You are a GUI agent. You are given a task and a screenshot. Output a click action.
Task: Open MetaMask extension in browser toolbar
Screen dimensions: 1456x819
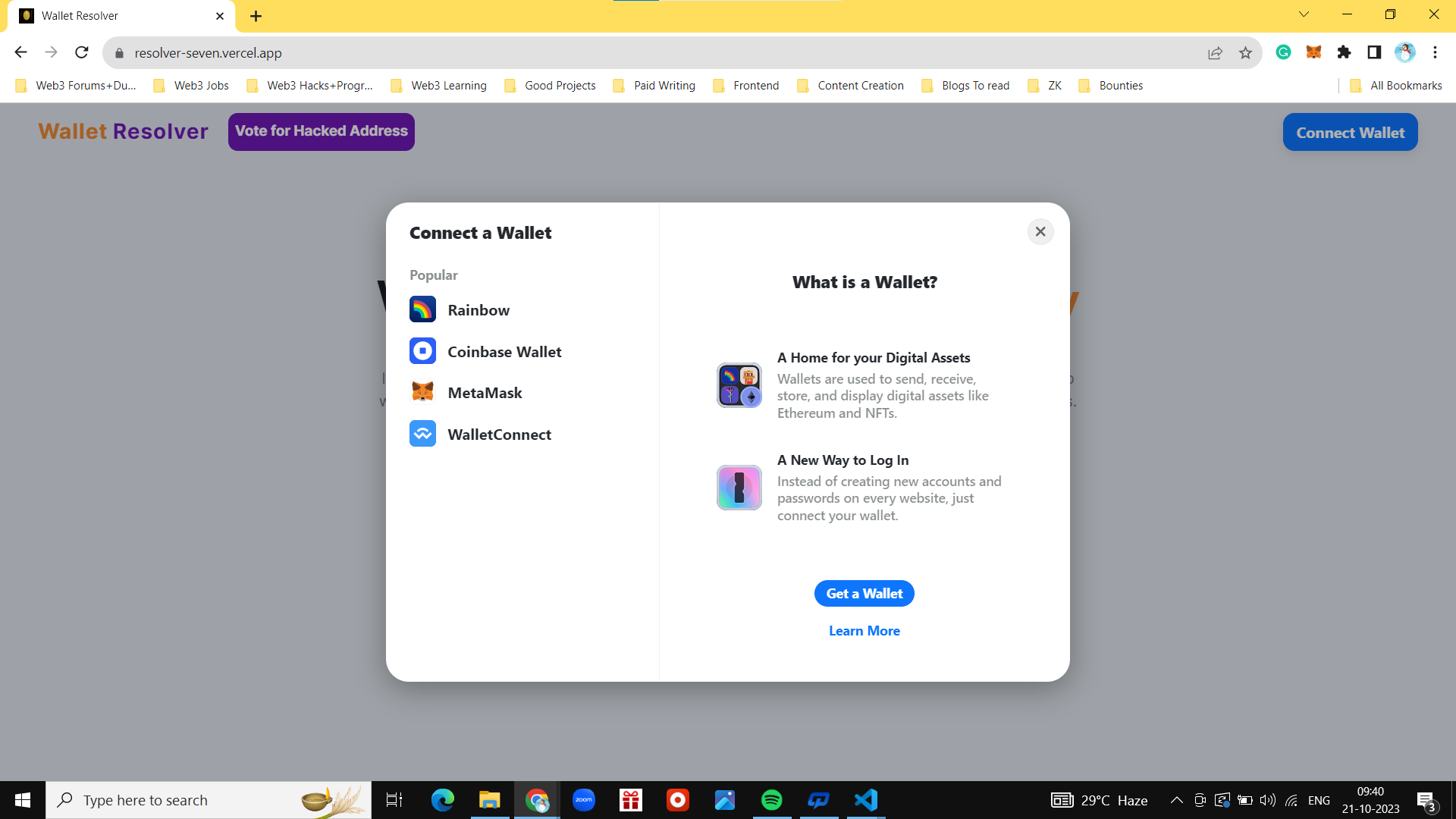1313,52
